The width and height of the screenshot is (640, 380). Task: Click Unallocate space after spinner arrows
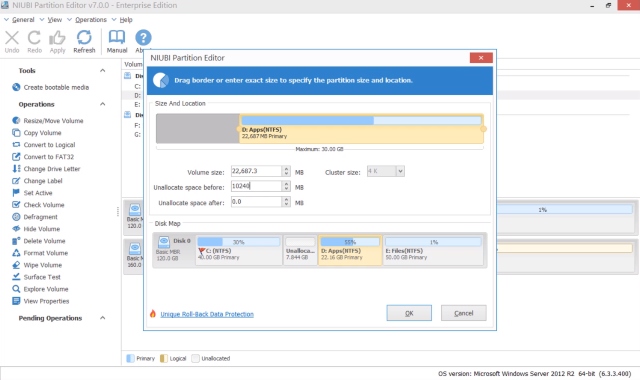tap(287, 202)
